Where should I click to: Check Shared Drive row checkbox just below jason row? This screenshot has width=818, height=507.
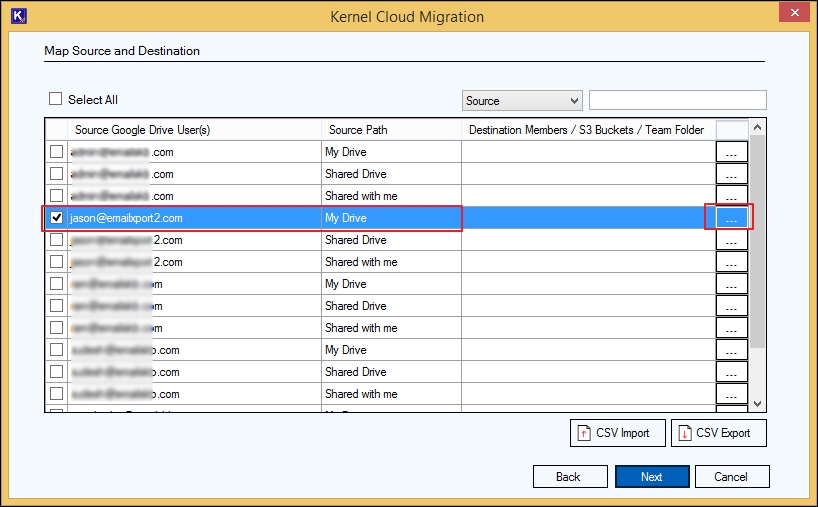click(56, 240)
